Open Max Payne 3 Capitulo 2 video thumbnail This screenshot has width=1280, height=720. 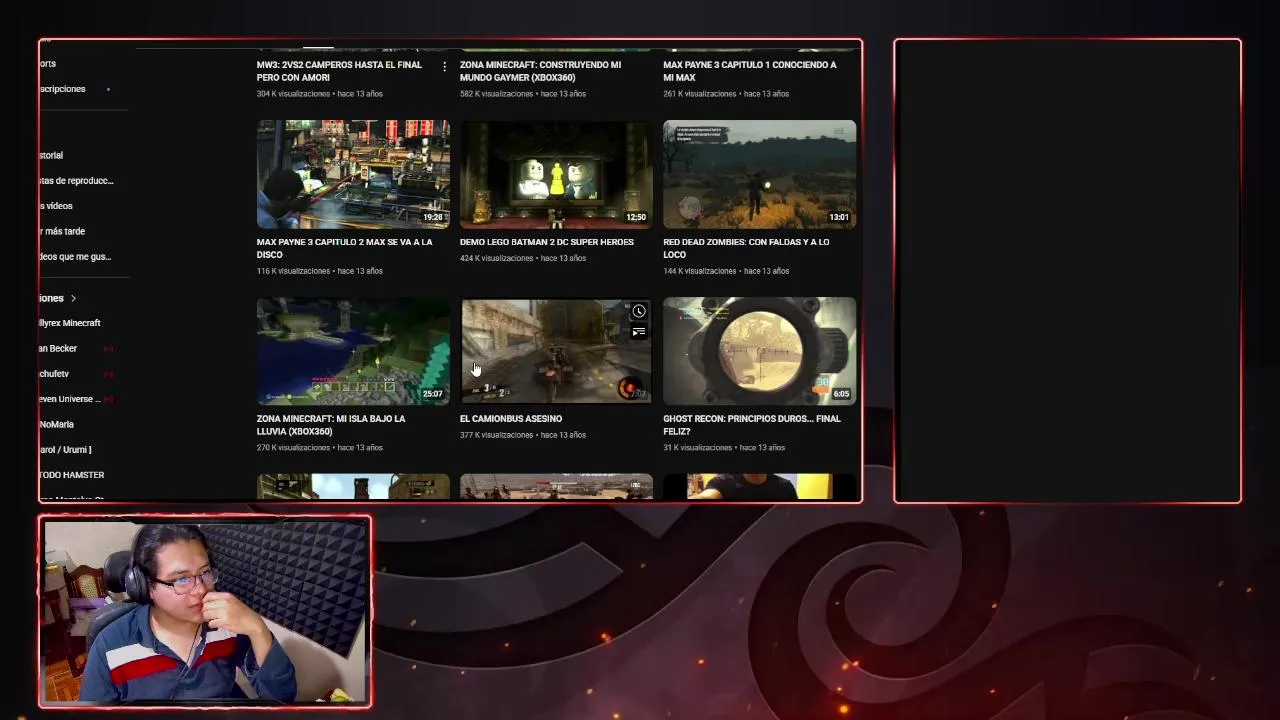tap(353, 175)
